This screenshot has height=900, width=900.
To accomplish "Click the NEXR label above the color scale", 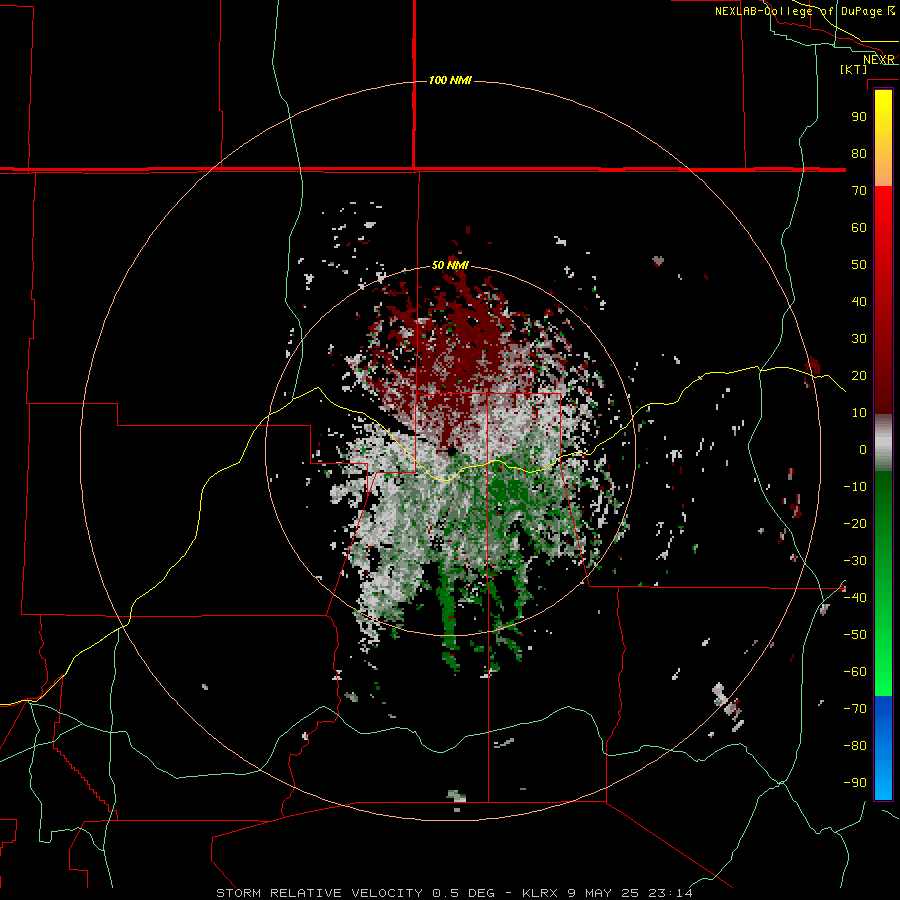I will [x=879, y=60].
